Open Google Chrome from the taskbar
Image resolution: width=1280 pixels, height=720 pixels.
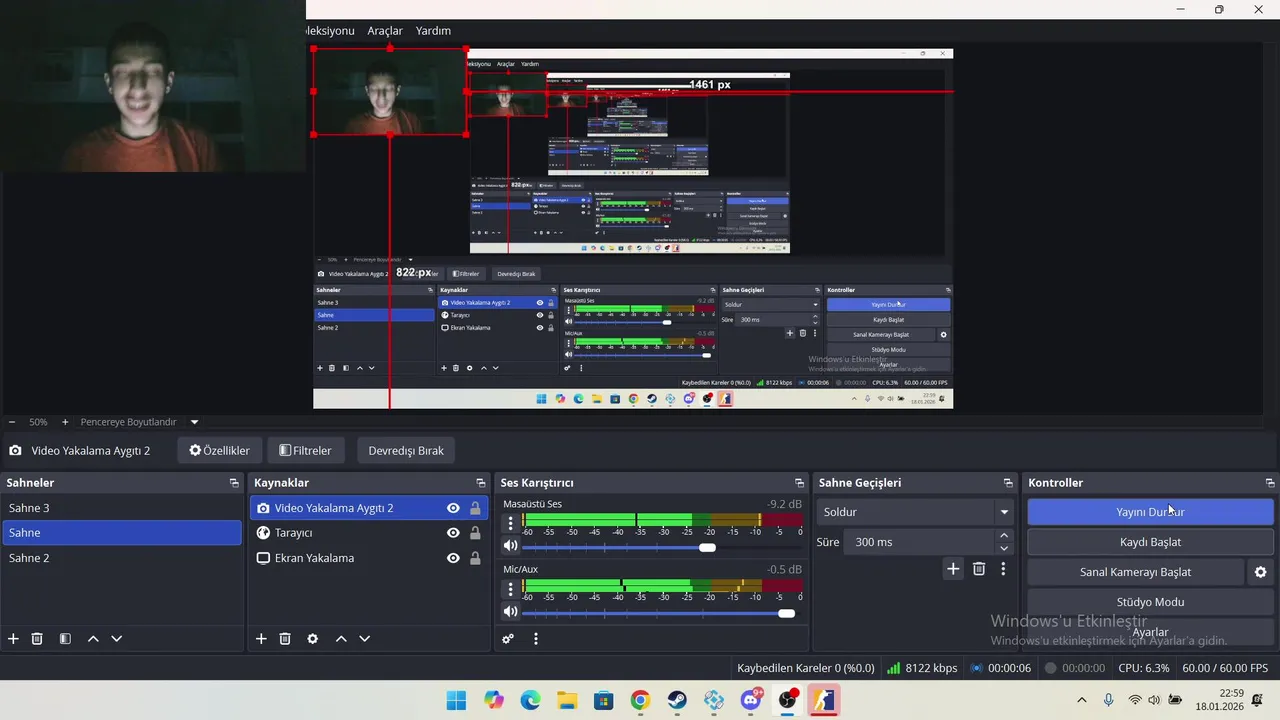[640, 700]
